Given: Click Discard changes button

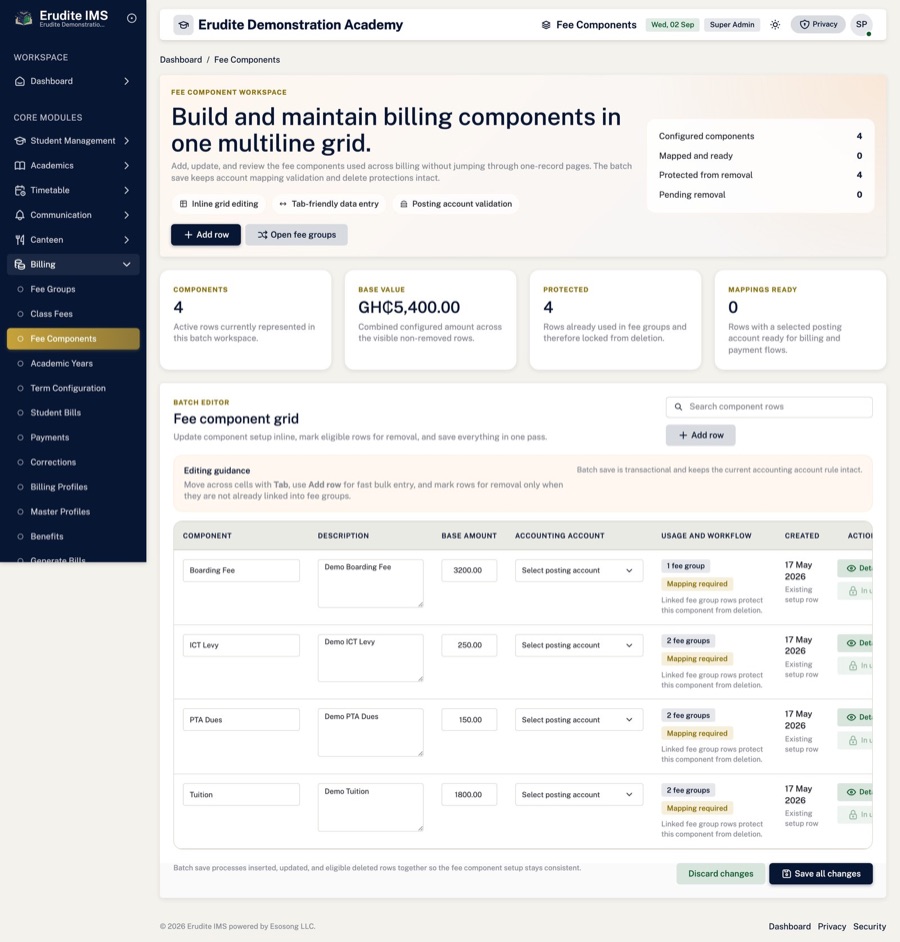Looking at the screenshot, I should click(720, 874).
